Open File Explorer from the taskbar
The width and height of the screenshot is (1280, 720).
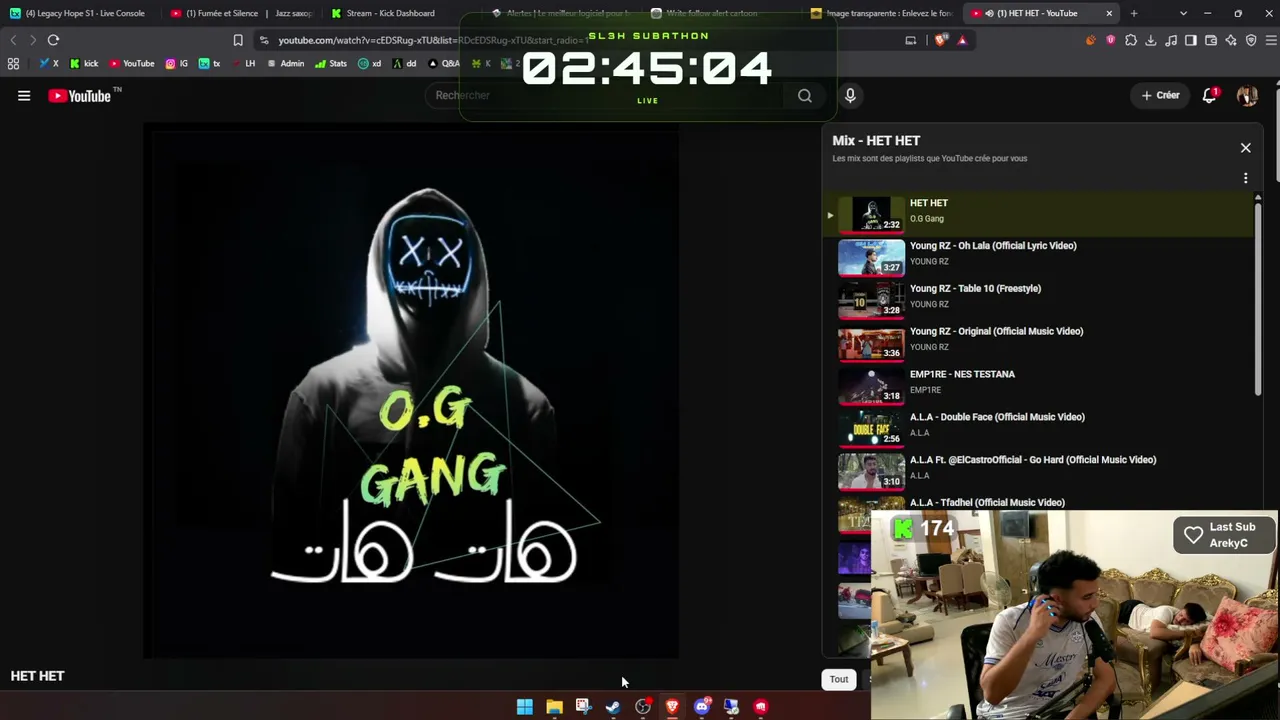click(x=554, y=707)
